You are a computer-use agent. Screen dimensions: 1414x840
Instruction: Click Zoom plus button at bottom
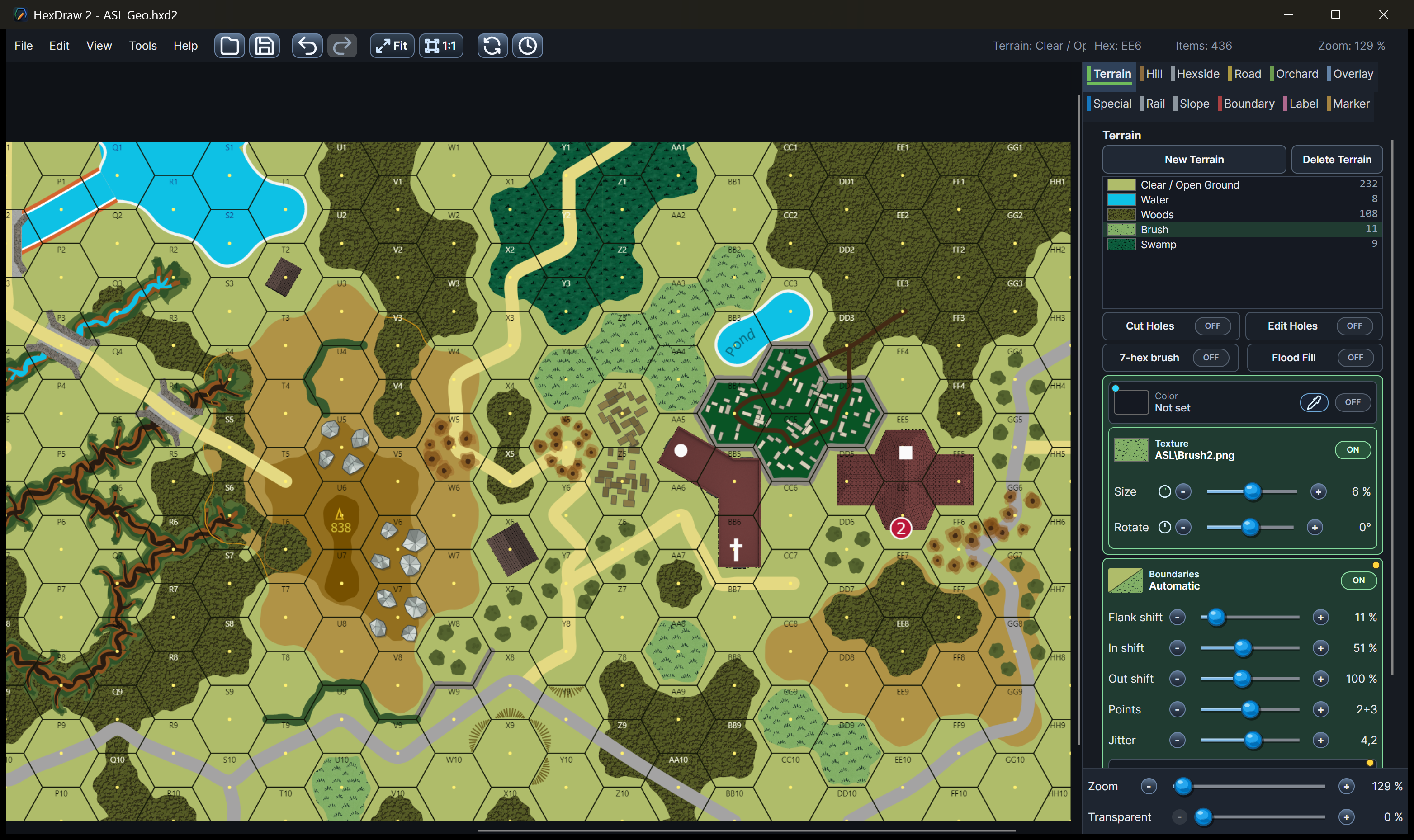tap(1347, 786)
